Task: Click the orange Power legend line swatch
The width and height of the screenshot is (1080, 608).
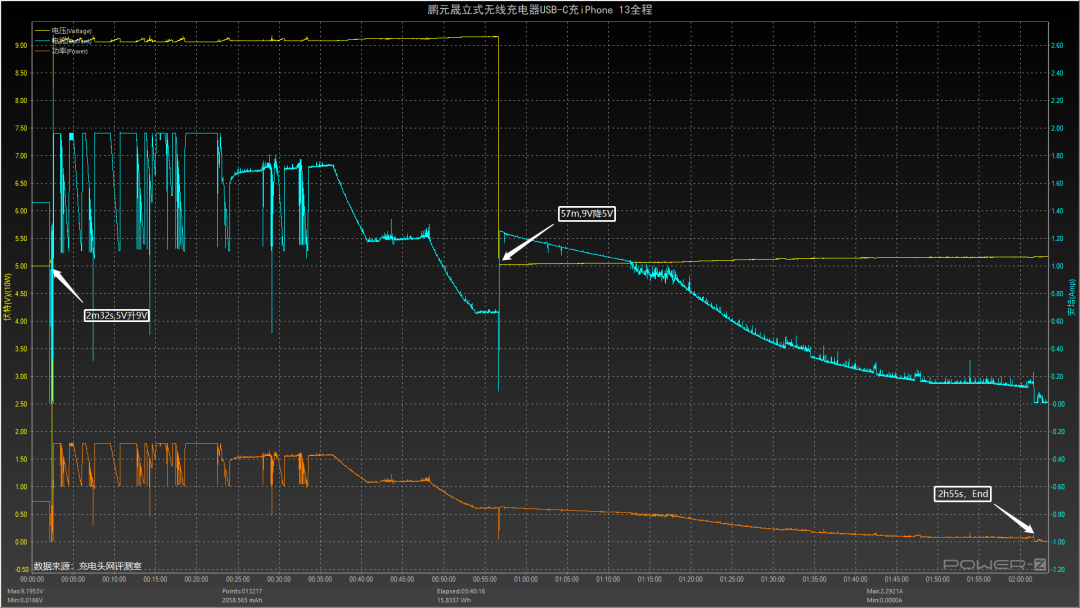Action: tap(41, 51)
